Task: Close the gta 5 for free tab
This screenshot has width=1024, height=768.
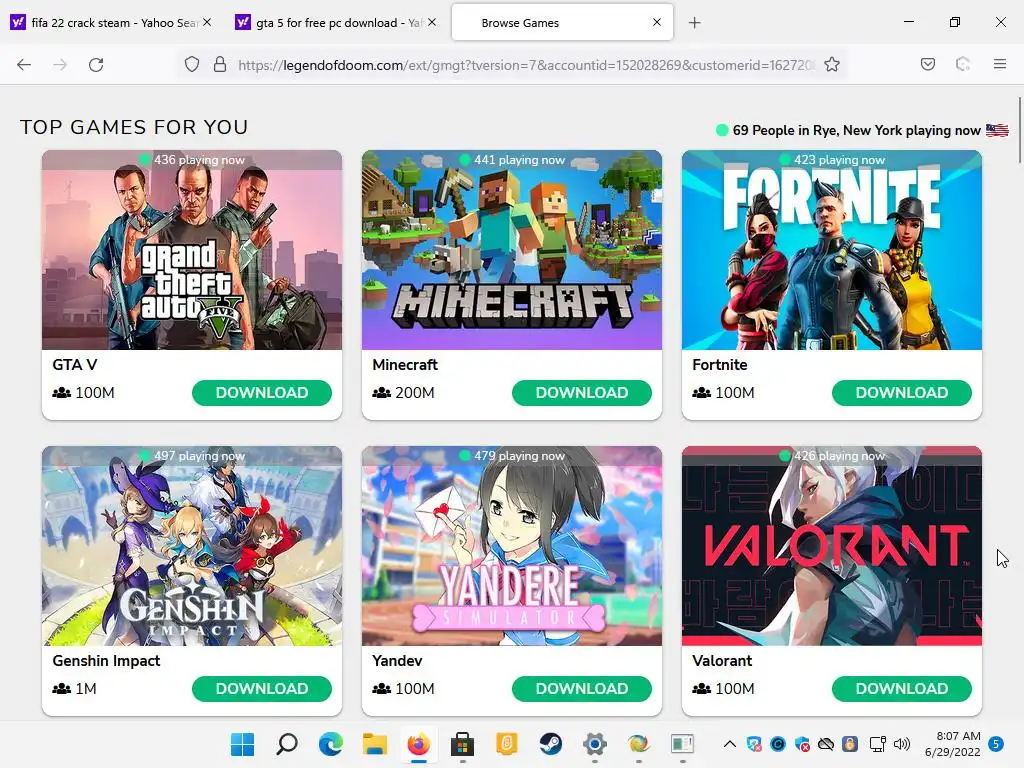Action: [432, 22]
